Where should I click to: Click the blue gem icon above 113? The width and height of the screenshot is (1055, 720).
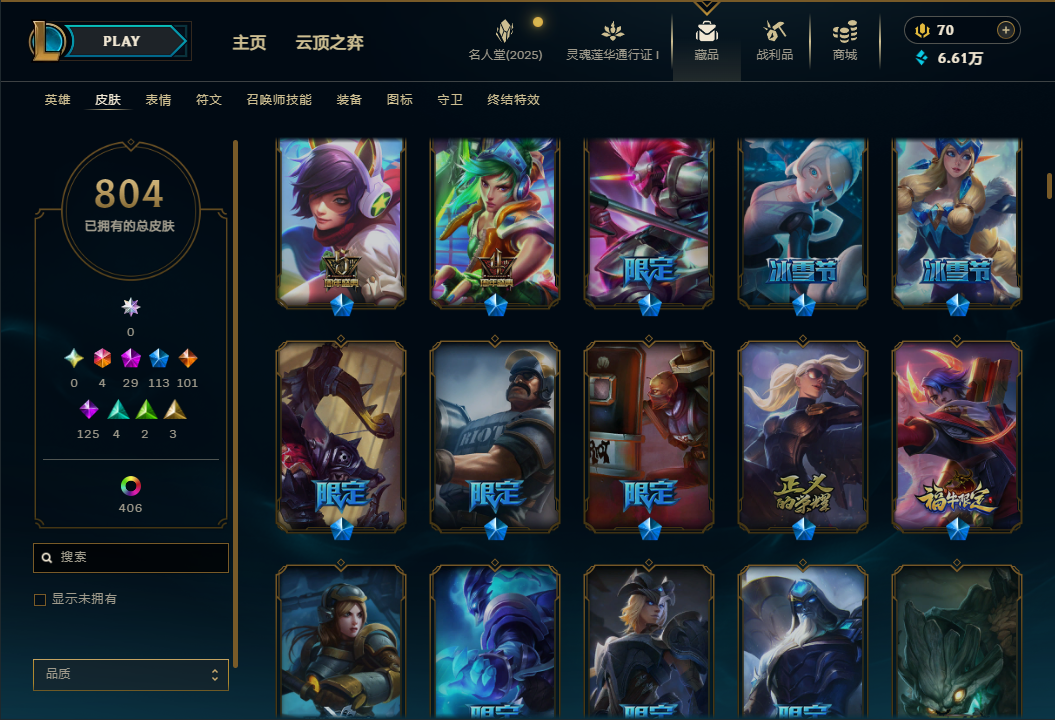[159, 358]
